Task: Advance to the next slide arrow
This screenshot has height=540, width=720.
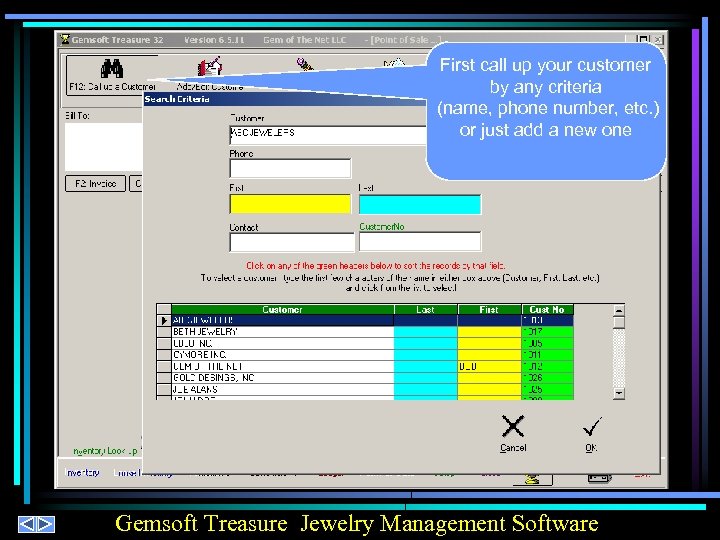Action: (x=46, y=524)
